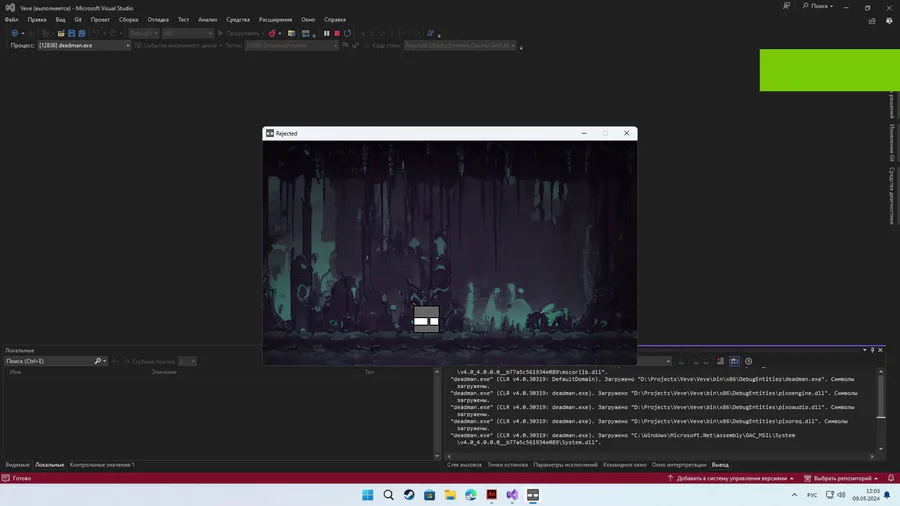Click the Готово status icon
This screenshot has height=506, width=900.
(6, 478)
